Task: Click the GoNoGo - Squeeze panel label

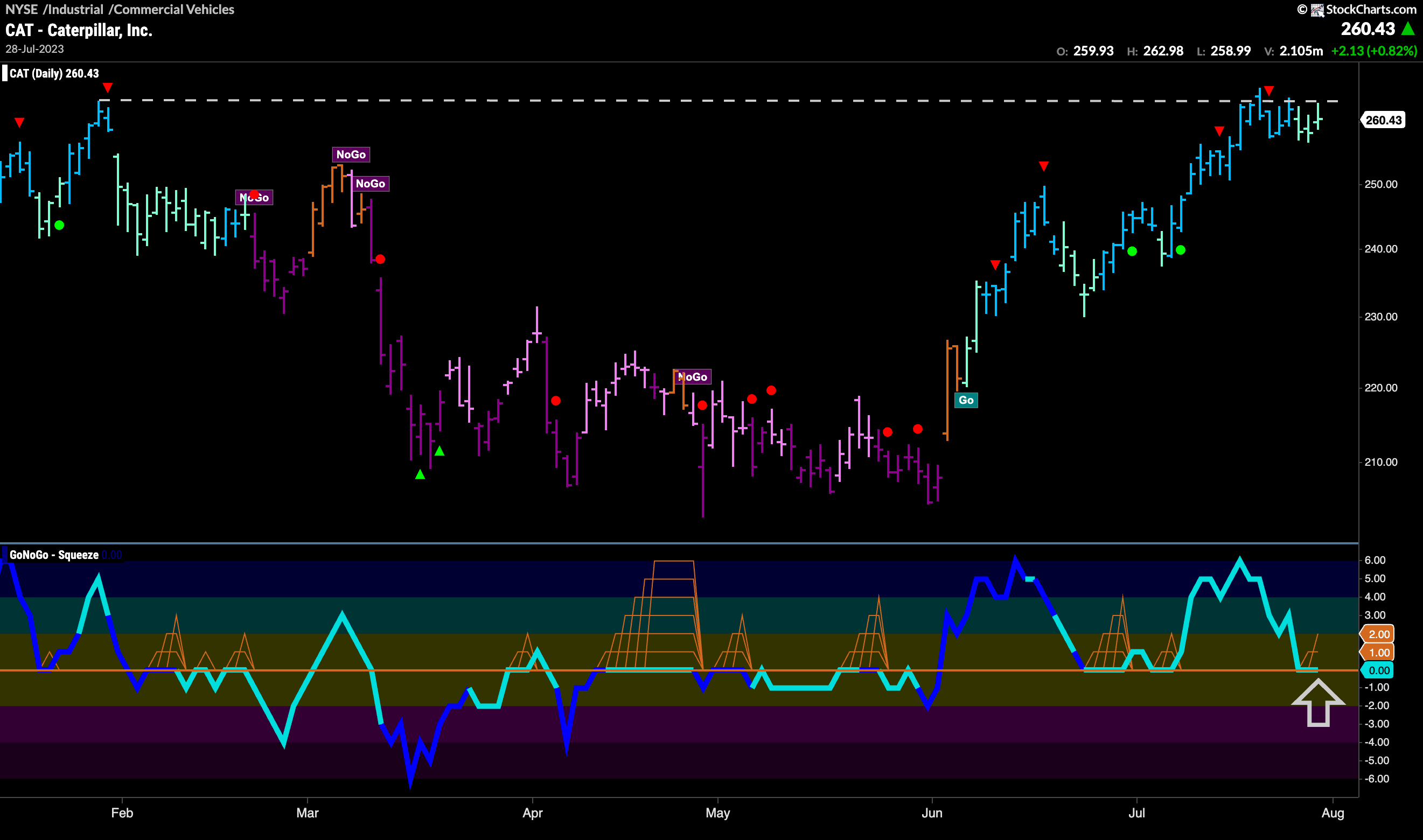Action: tap(54, 555)
